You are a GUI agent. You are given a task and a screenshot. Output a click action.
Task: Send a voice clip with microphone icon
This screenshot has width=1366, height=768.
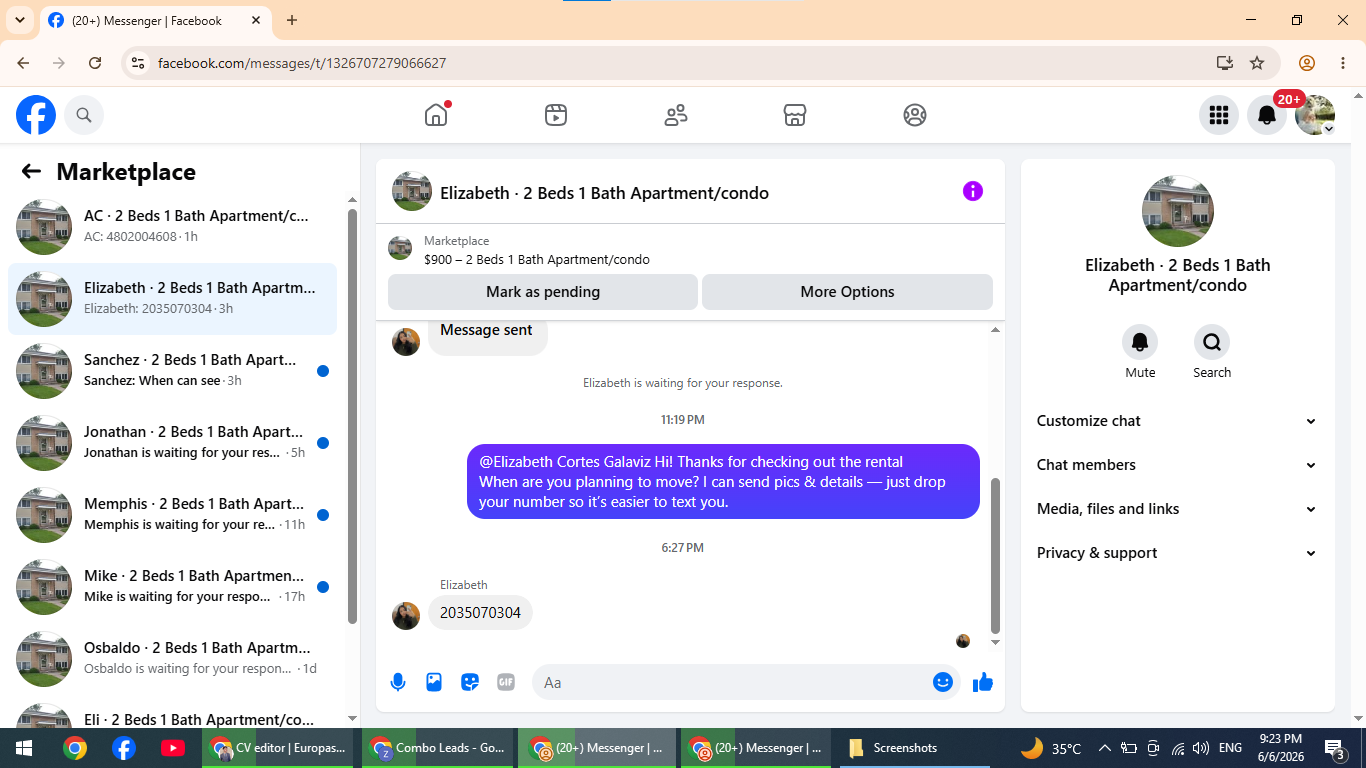398,682
